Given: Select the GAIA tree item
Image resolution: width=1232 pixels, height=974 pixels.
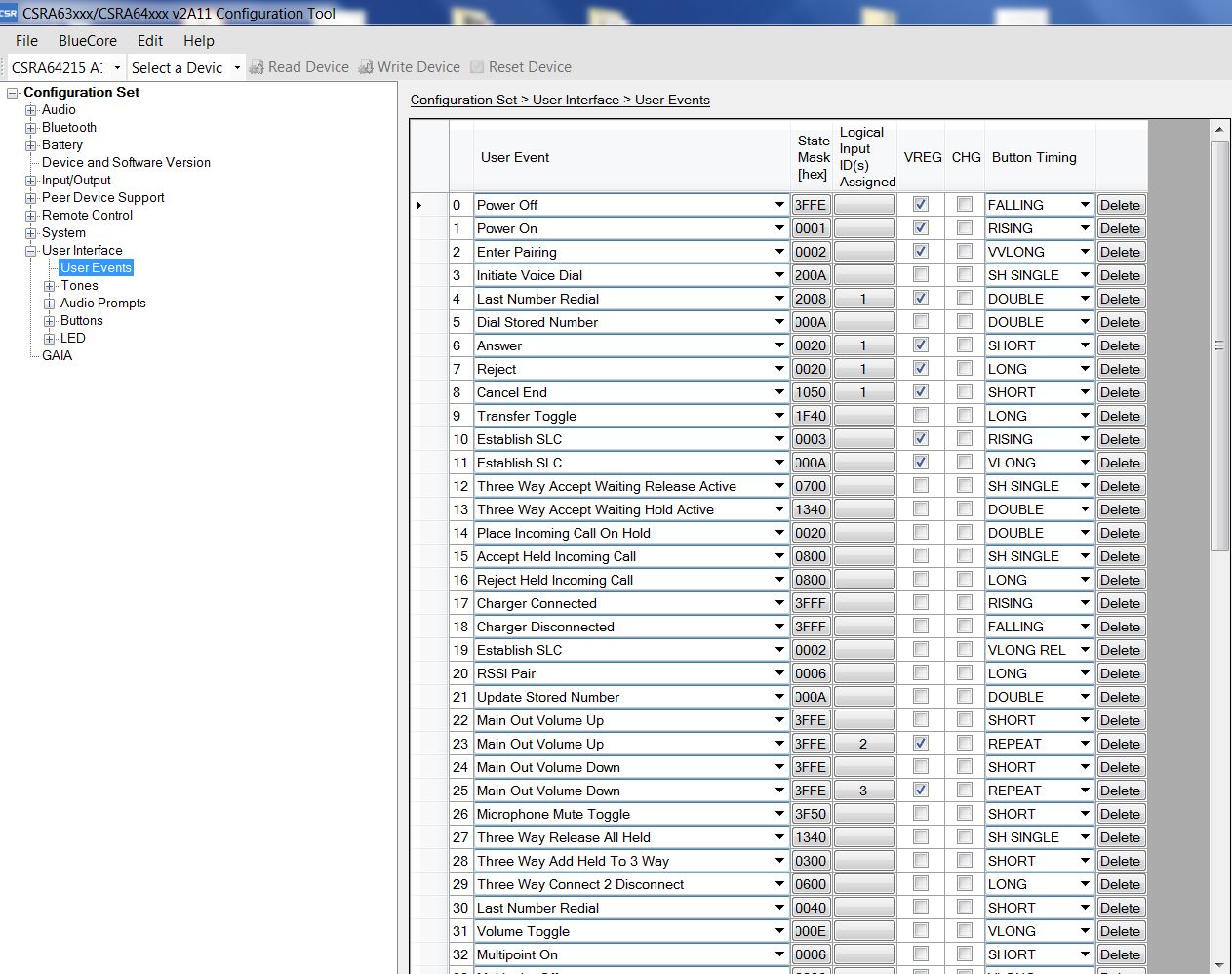Looking at the screenshot, I should click(57, 356).
